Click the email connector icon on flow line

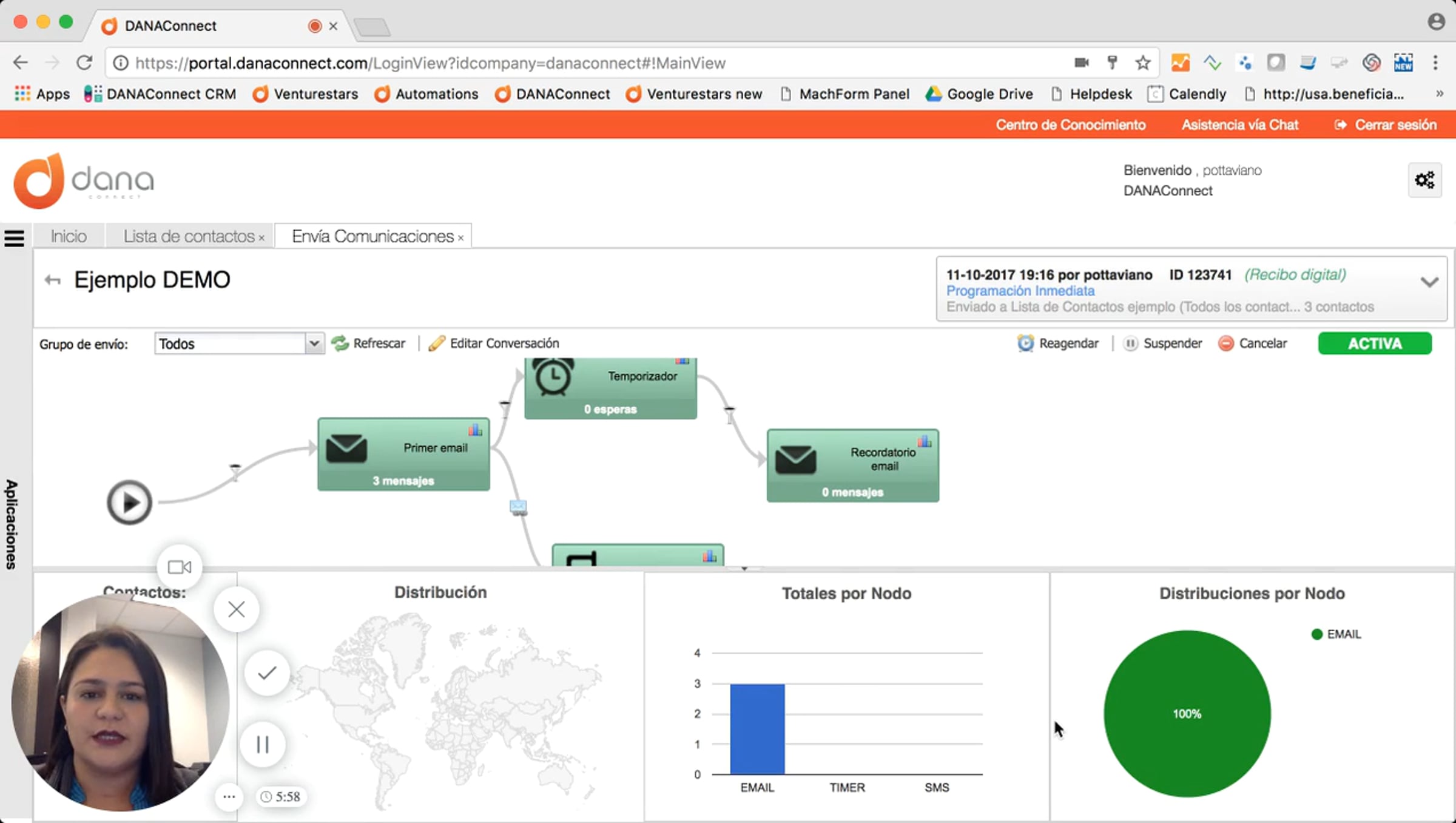click(518, 507)
